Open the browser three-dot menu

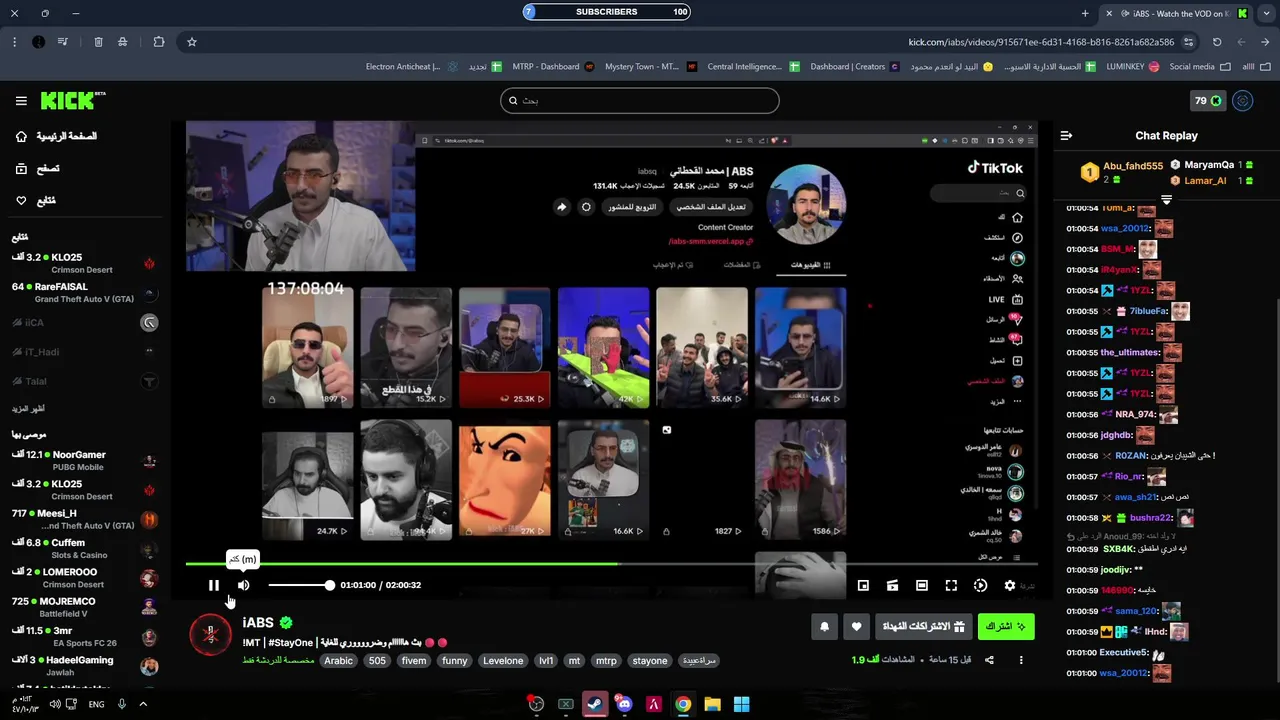click(x=14, y=42)
